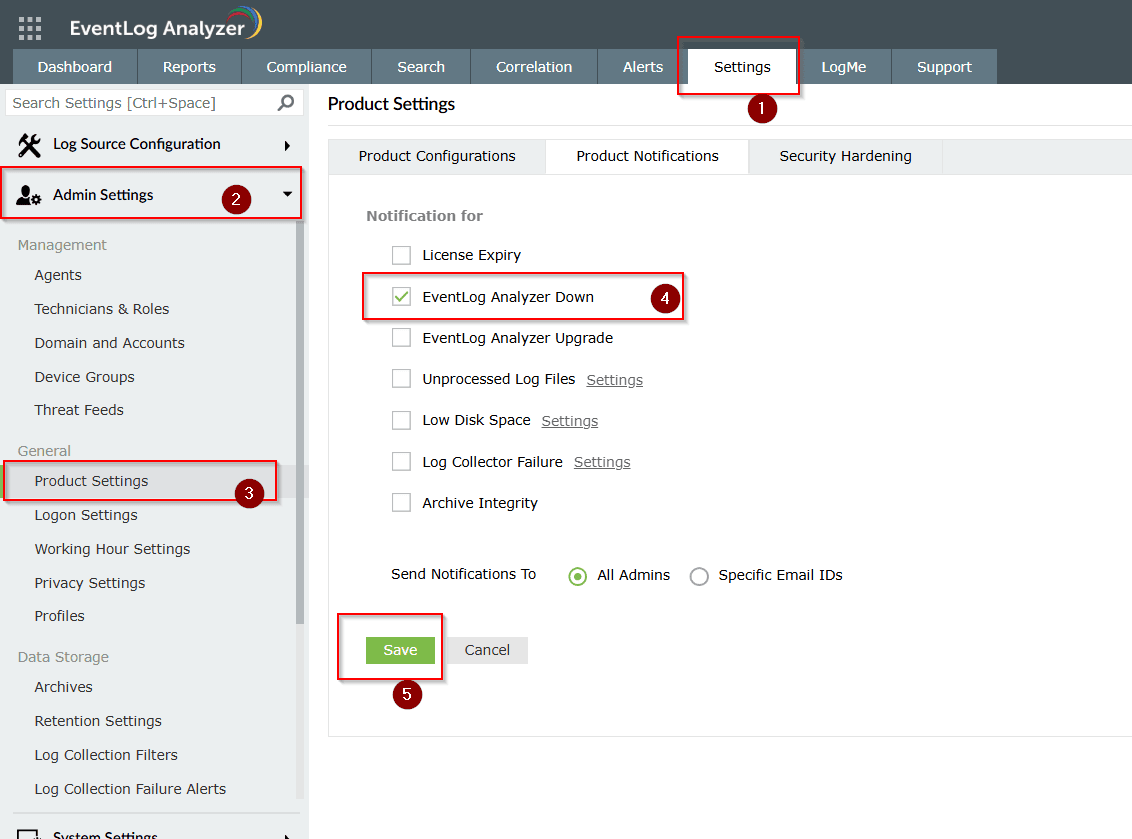The width and height of the screenshot is (1132, 839).
Task: Select the Settings tab
Action: click(x=742, y=66)
